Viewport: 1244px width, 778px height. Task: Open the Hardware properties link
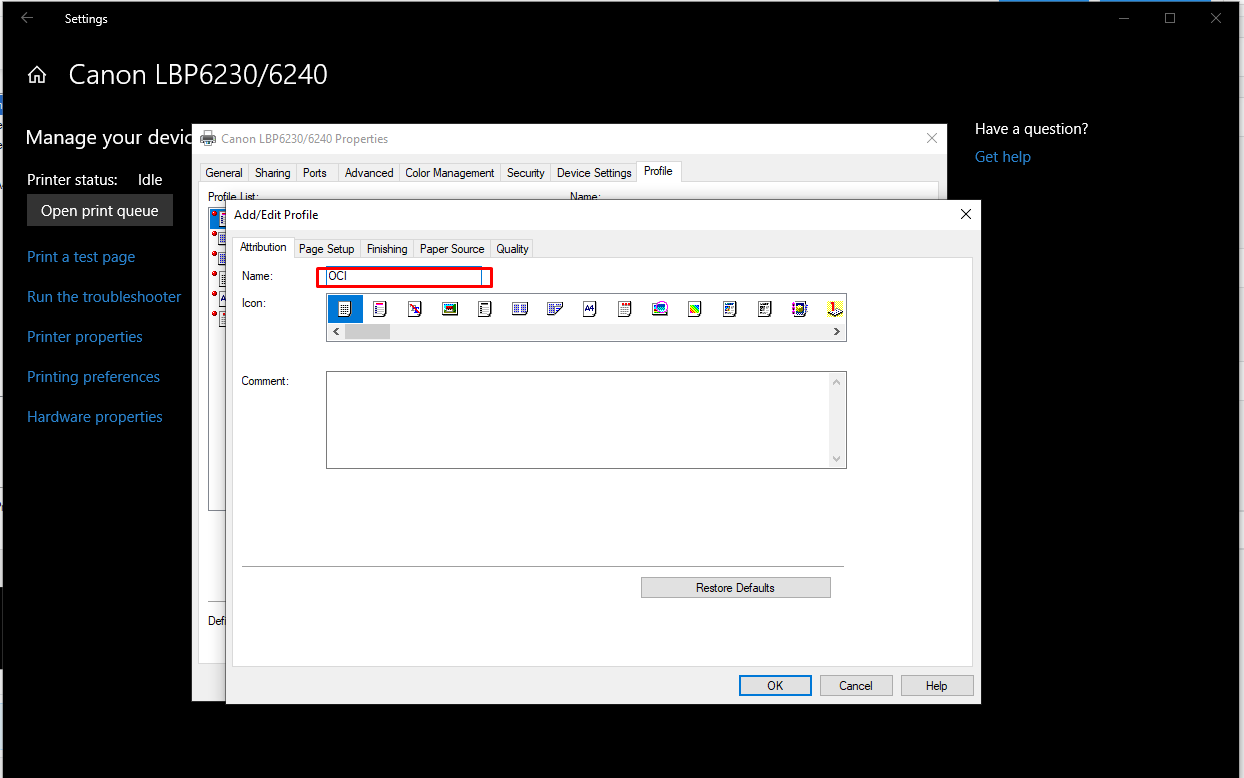pos(95,417)
